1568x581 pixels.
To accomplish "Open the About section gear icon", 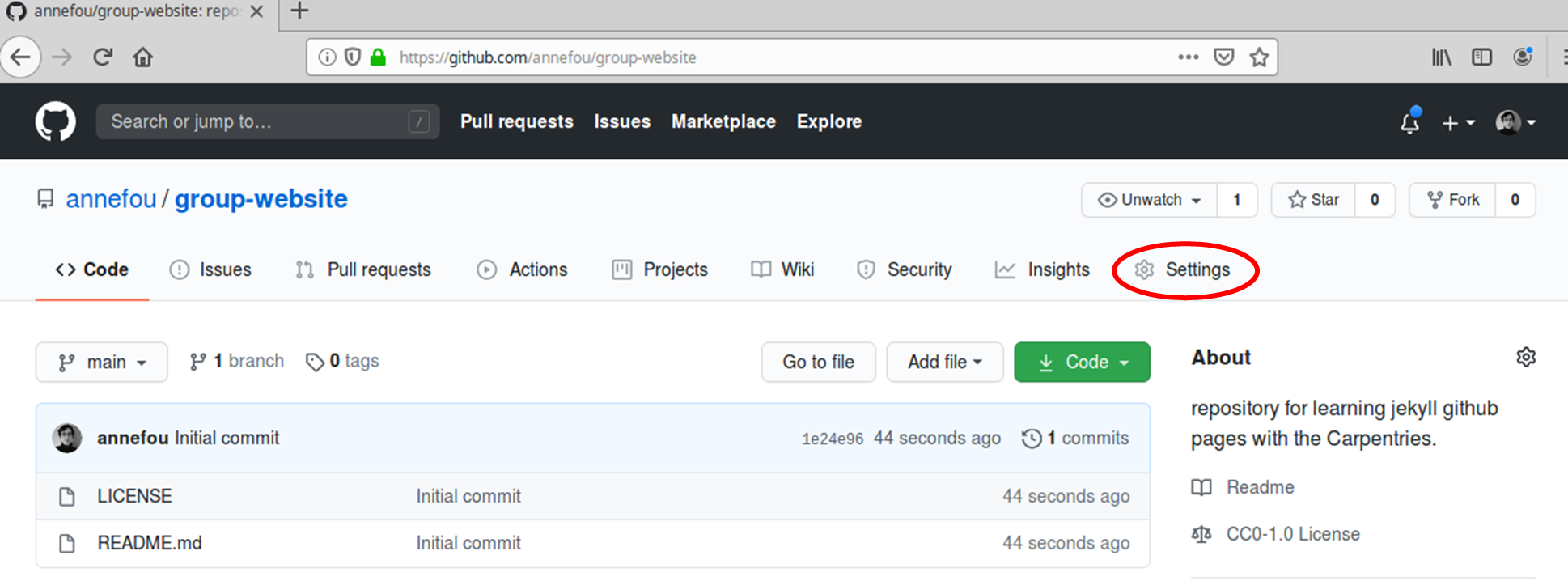I will (1526, 357).
